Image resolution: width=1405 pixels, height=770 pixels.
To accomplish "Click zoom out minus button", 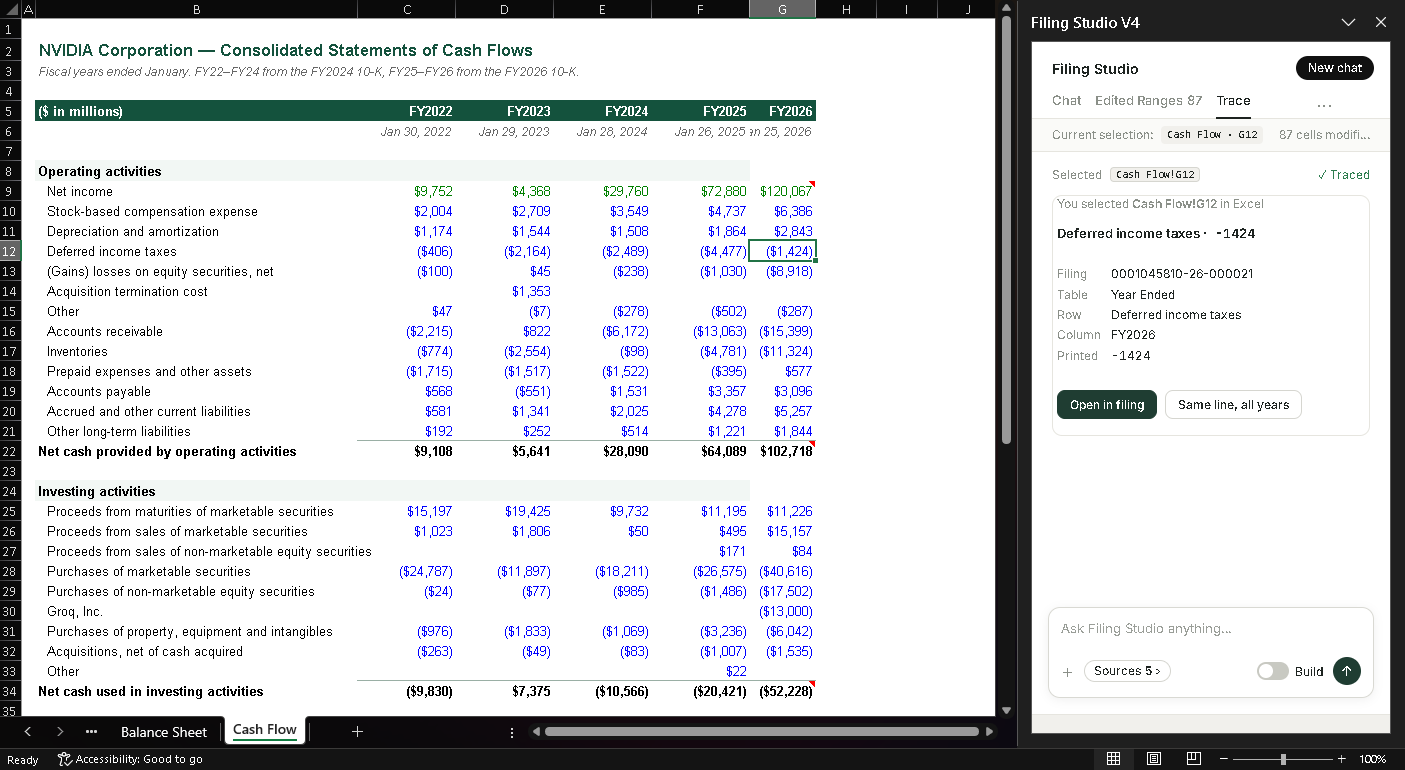I will click(1222, 759).
